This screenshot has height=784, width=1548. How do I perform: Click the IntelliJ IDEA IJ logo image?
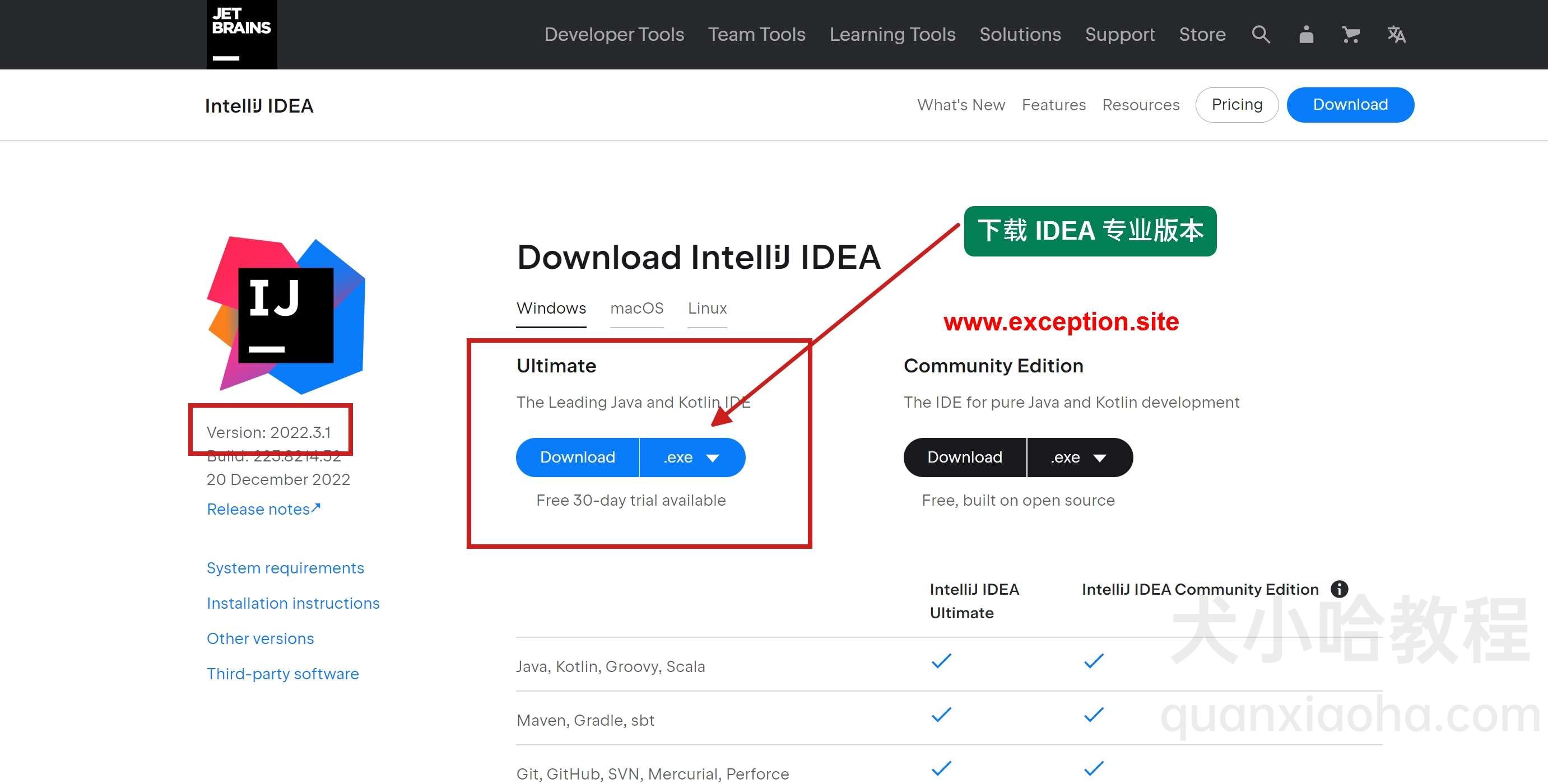286,314
